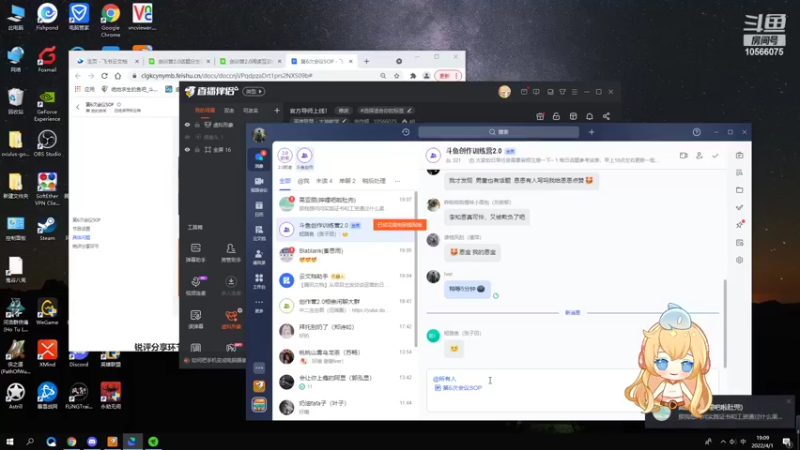Select the @我 filter tab in Feishu
Viewport: 800px width, 450px height.
(303, 181)
